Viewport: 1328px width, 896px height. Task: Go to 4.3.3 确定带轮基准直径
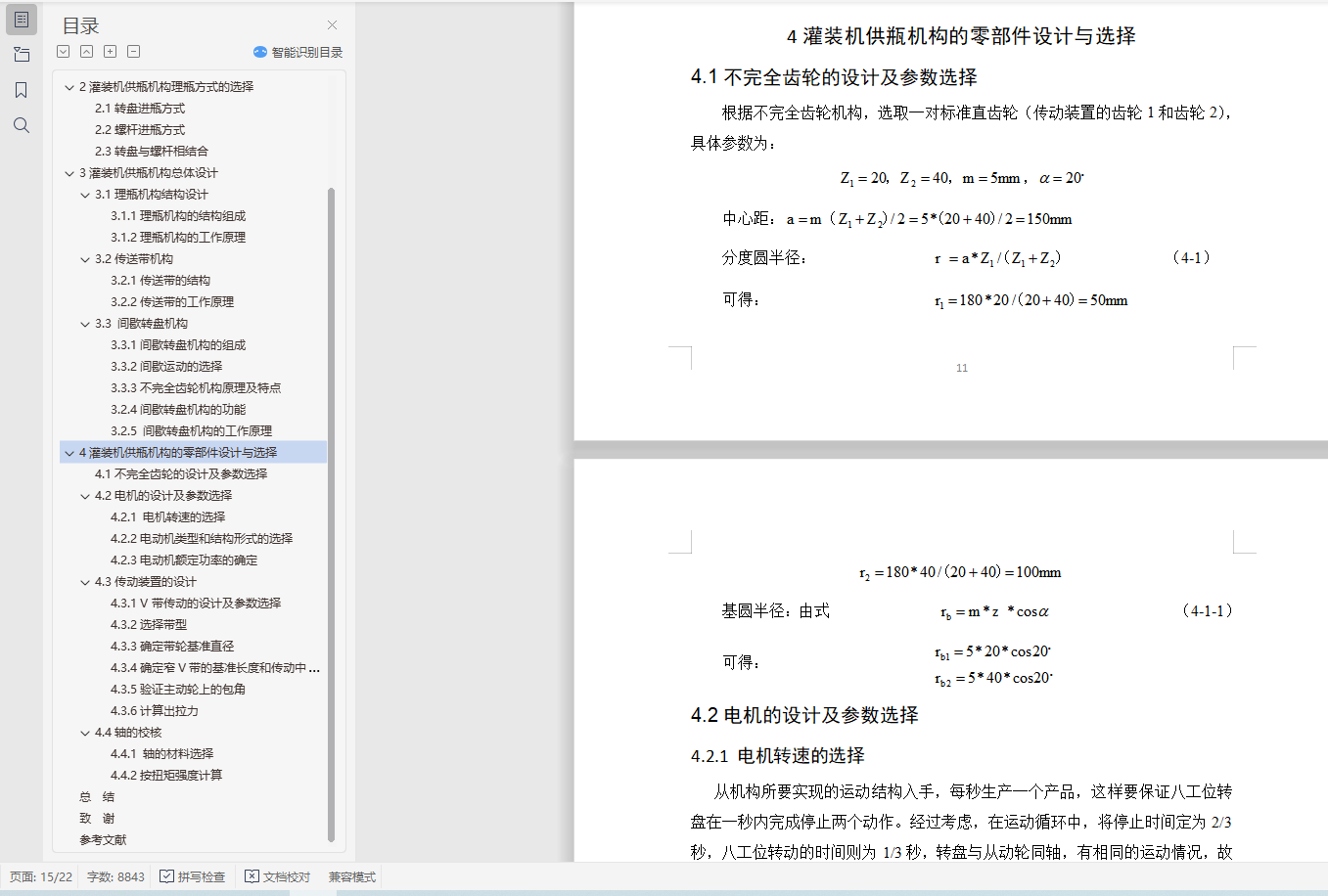tap(172, 647)
